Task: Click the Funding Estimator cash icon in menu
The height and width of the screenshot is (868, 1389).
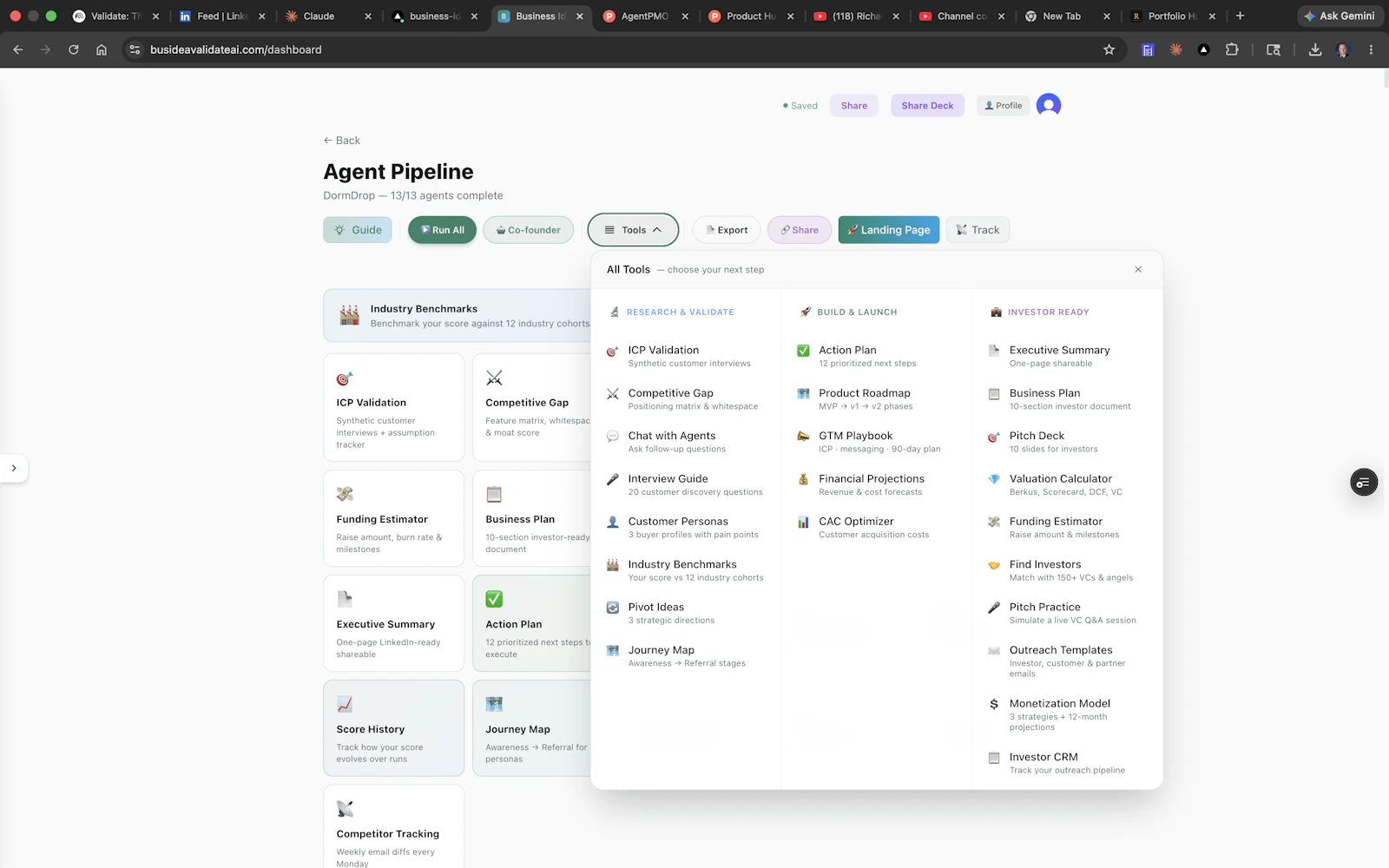Action: [x=994, y=522]
